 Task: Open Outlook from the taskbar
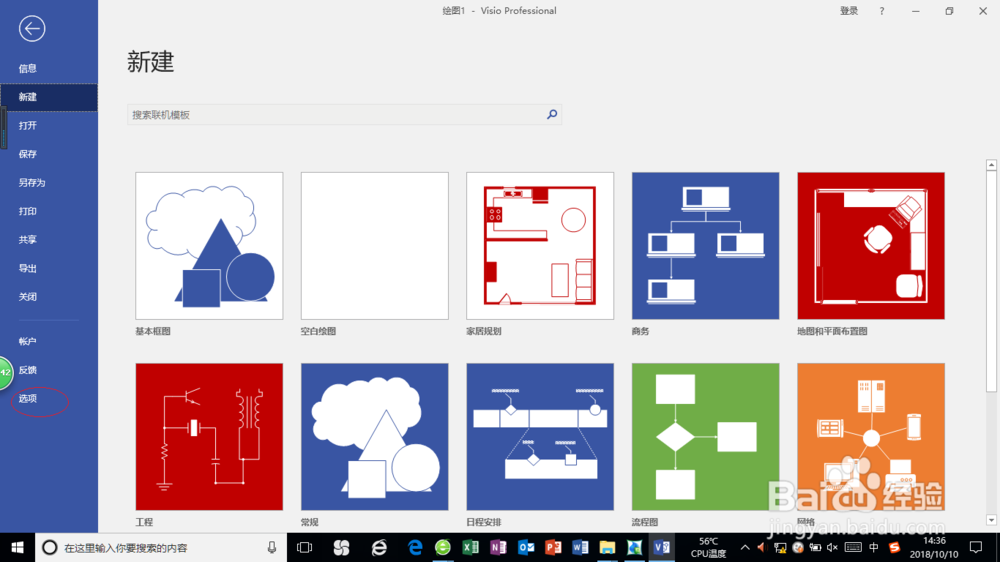tap(526, 547)
